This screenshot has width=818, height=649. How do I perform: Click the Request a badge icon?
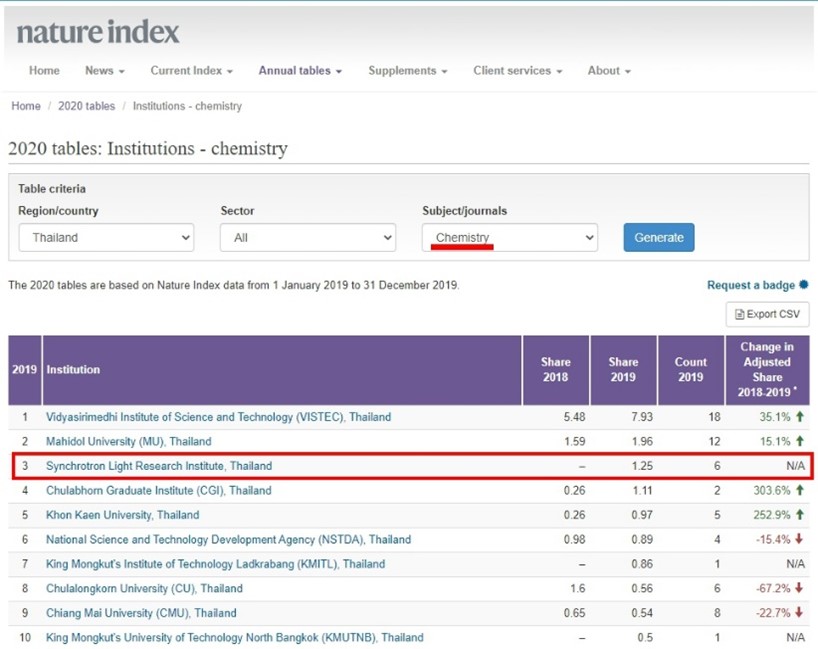coord(804,285)
